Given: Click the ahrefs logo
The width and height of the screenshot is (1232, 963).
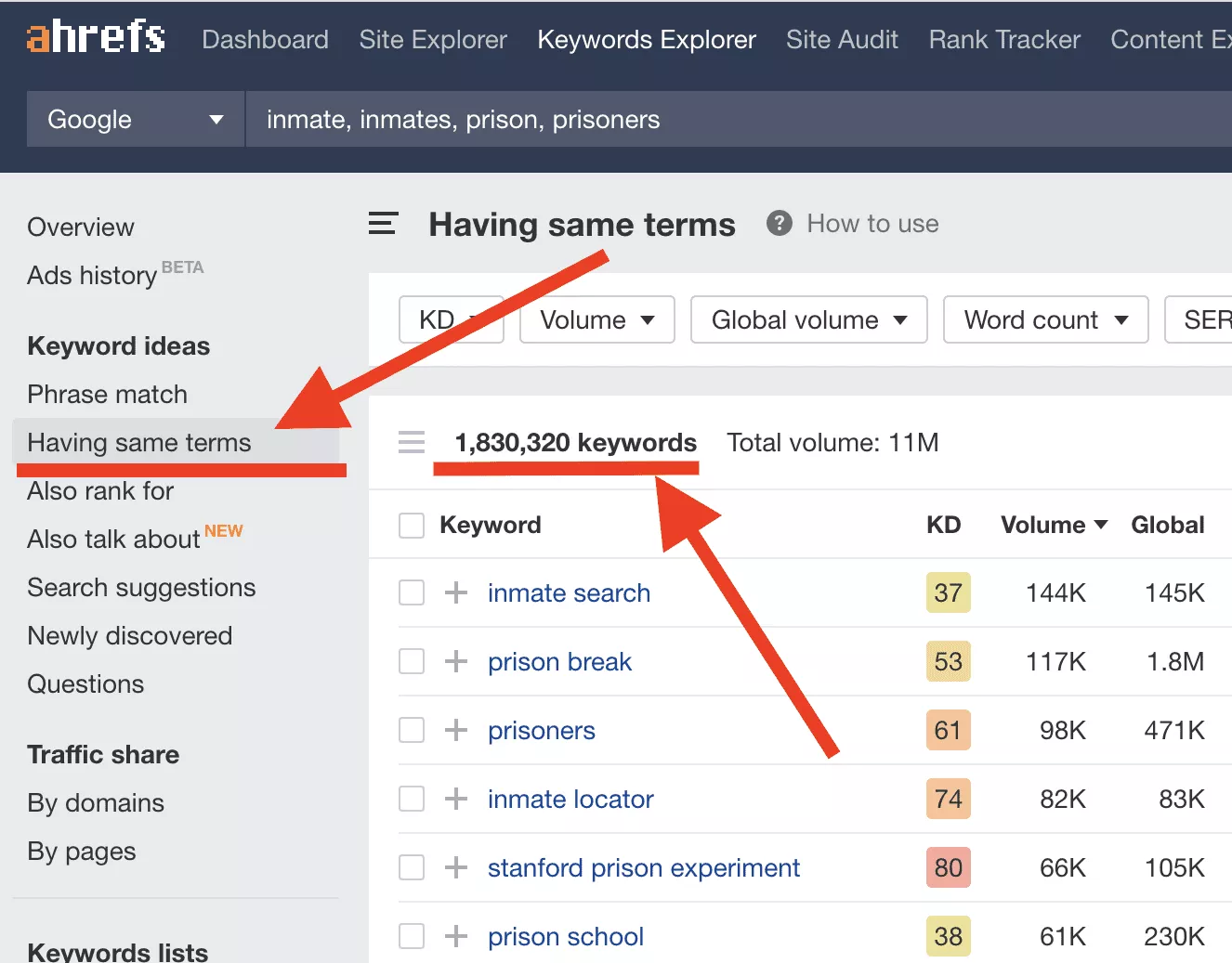Looking at the screenshot, I should coord(96,38).
